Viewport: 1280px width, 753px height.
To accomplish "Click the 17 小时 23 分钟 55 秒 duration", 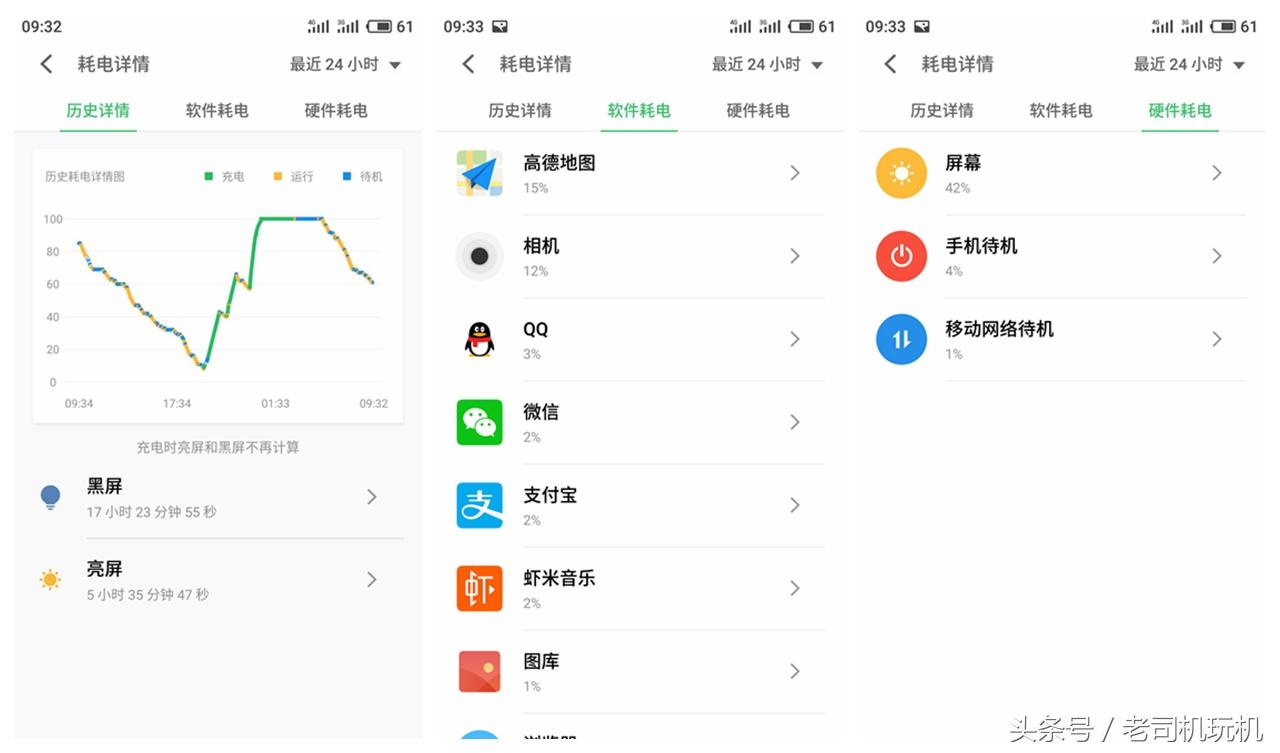I will click(x=151, y=512).
